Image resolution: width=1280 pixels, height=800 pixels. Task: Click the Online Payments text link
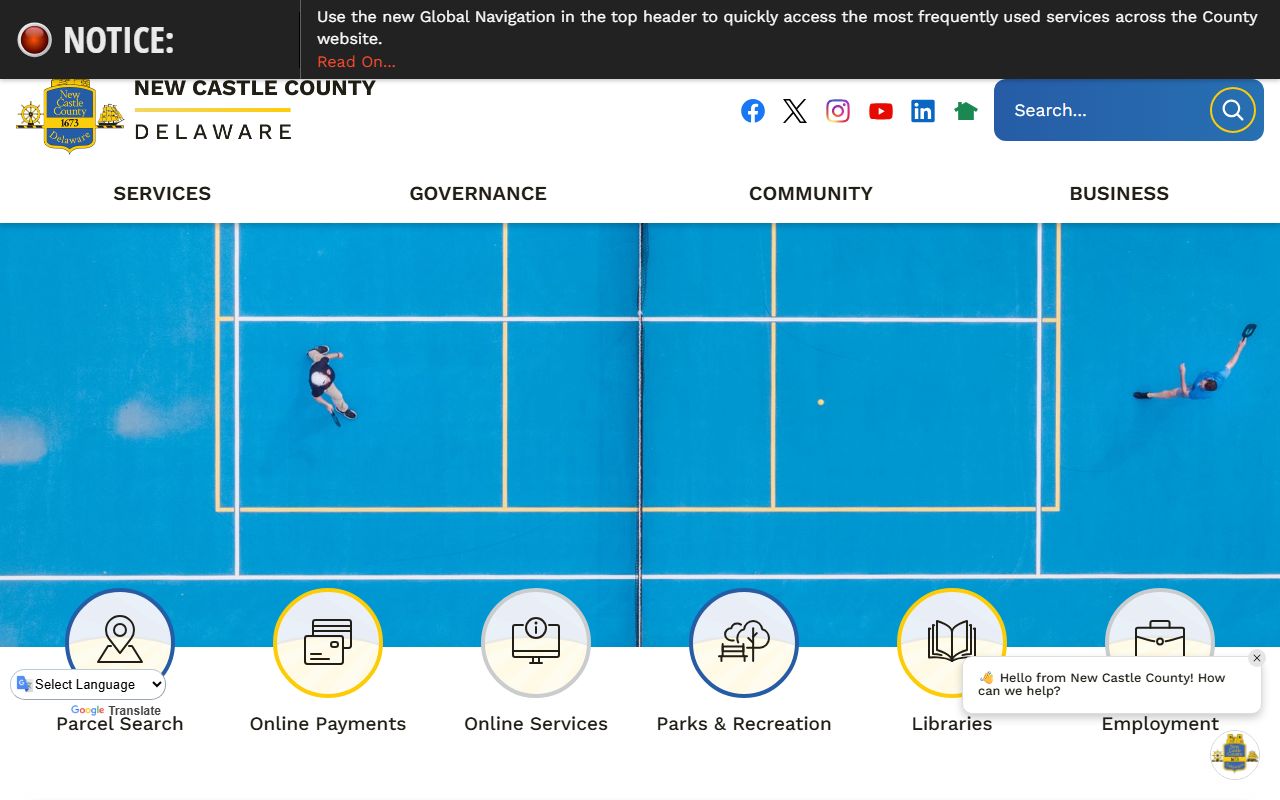tap(328, 724)
